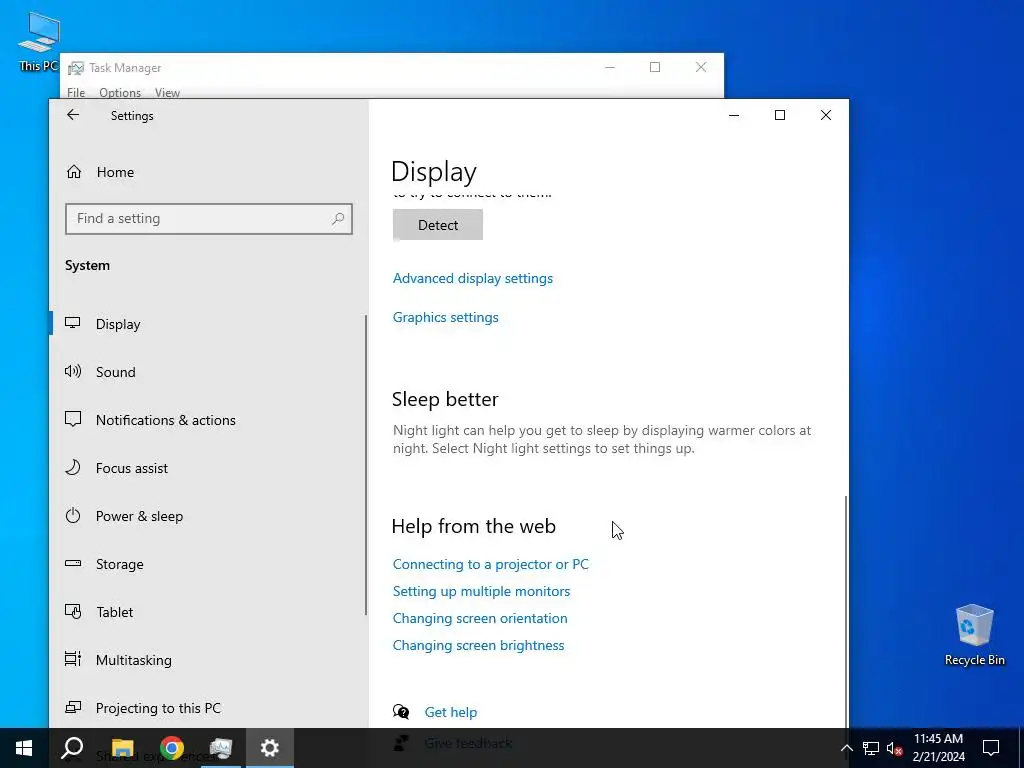Open the Sound category label
This screenshot has width=1024, height=768.
116,372
